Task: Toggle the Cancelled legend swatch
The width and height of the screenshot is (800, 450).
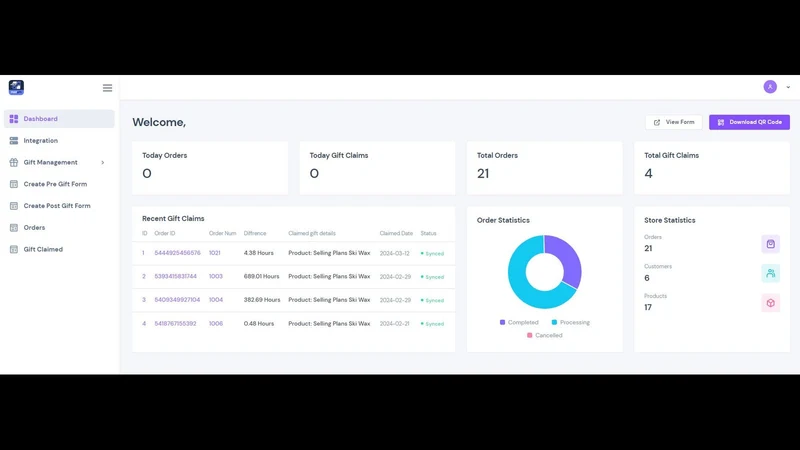Action: pos(530,335)
